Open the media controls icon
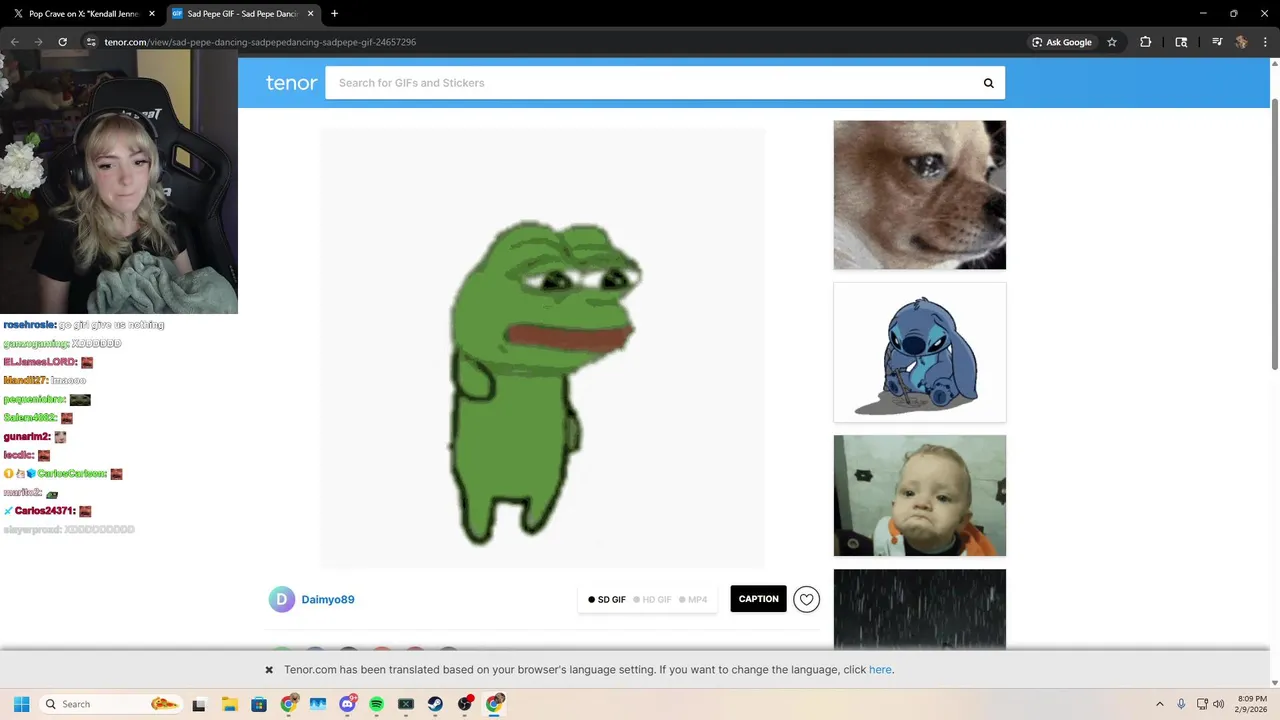Viewport: 1280px width, 720px height. pos(1217,42)
